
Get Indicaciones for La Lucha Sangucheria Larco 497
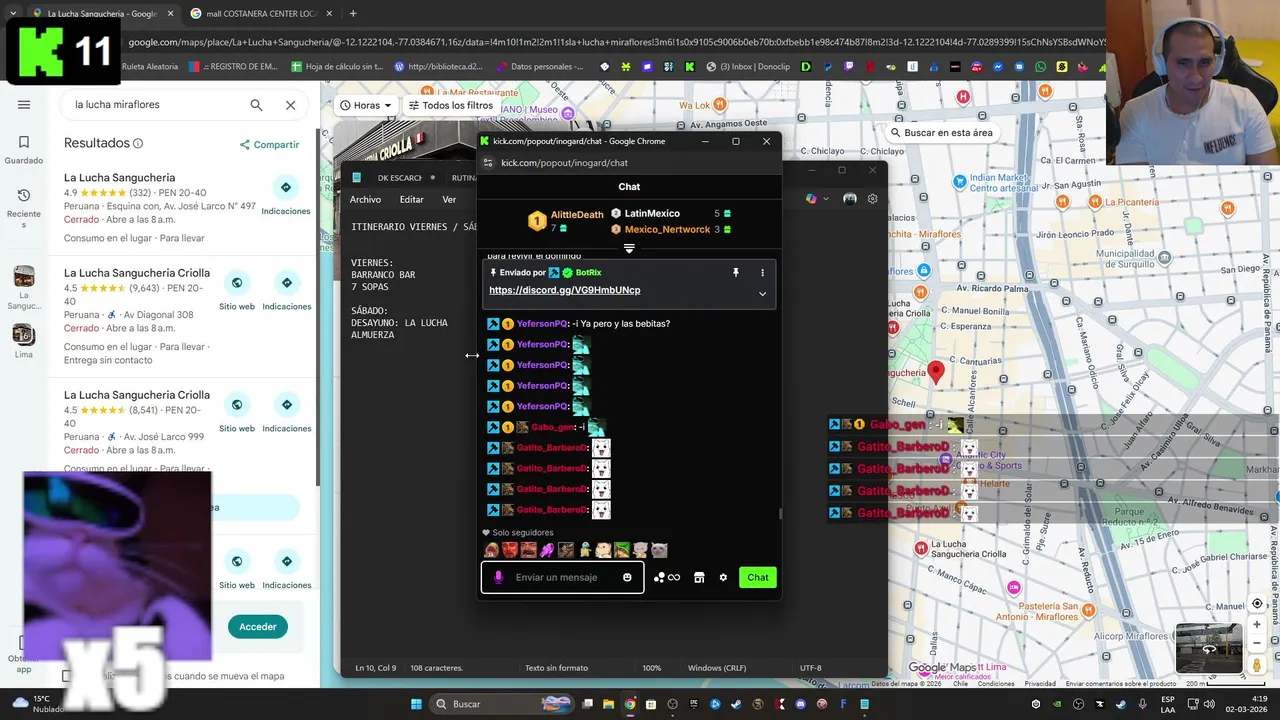pos(286,195)
